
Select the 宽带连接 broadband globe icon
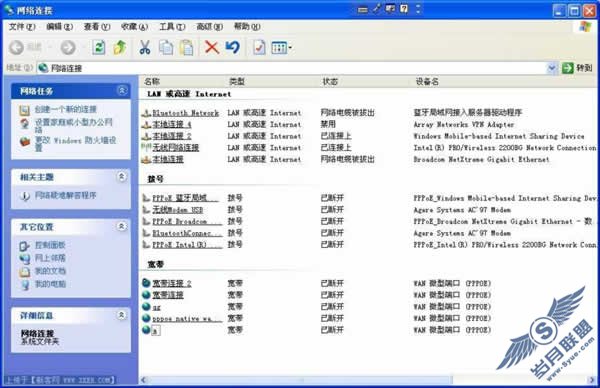pos(146,295)
